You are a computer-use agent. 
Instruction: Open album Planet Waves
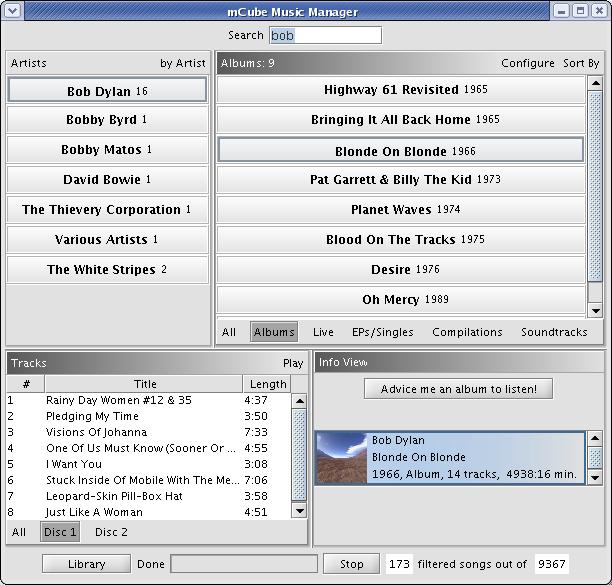point(401,210)
